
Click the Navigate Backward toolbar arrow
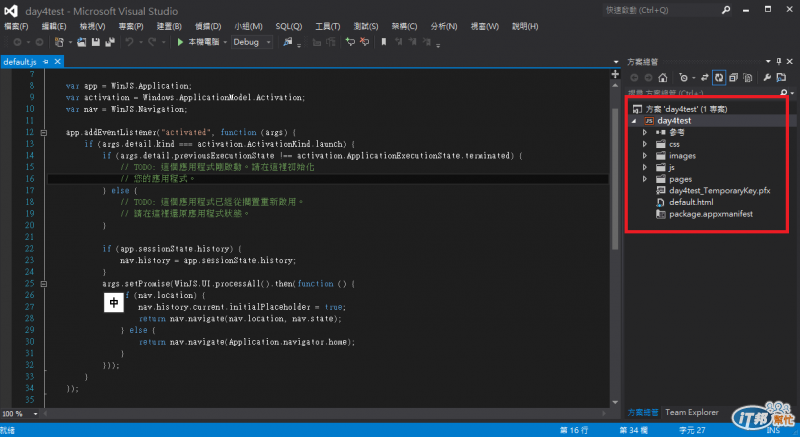click(17, 42)
